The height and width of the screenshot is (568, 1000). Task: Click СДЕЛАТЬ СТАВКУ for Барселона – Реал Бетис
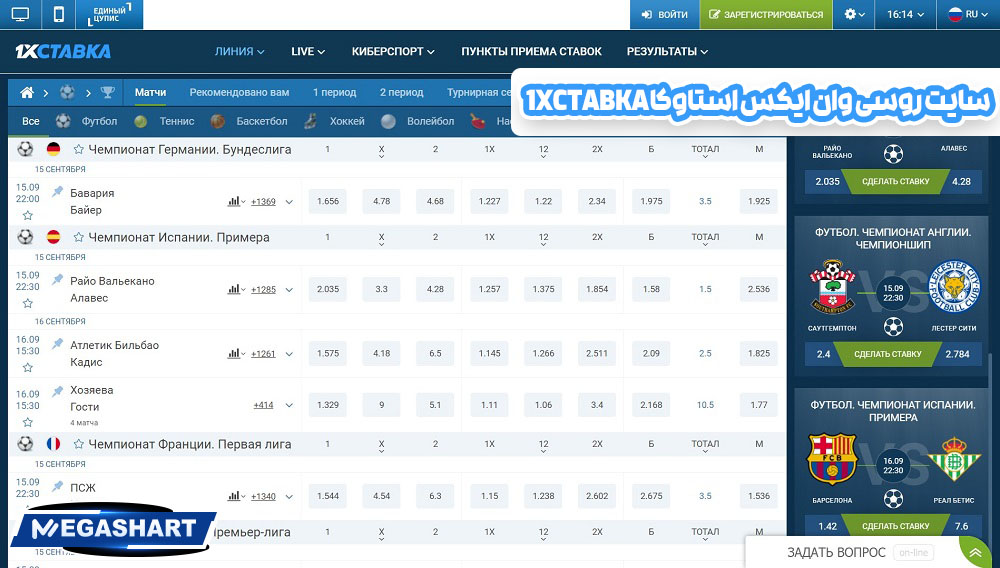(895, 526)
